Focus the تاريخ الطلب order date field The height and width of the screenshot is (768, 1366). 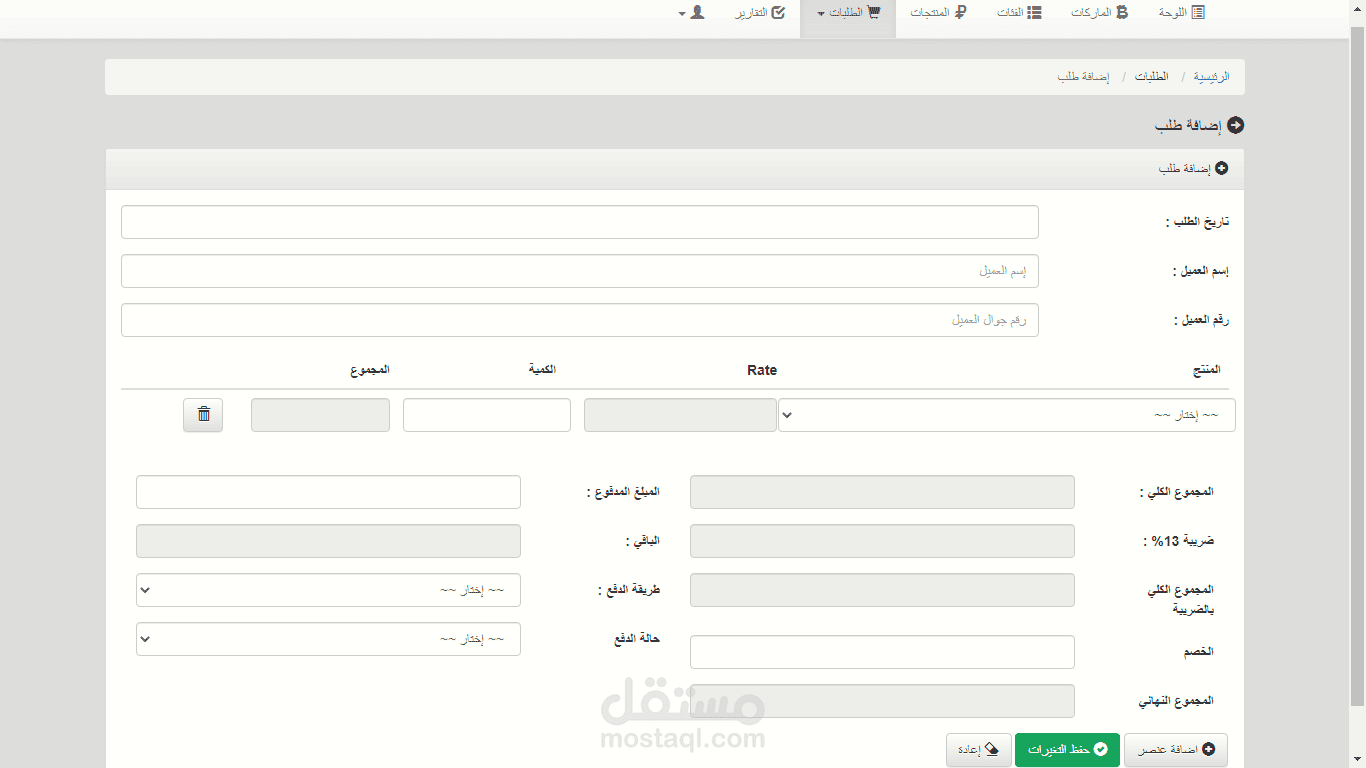pyautogui.click(x=580, y=222)
